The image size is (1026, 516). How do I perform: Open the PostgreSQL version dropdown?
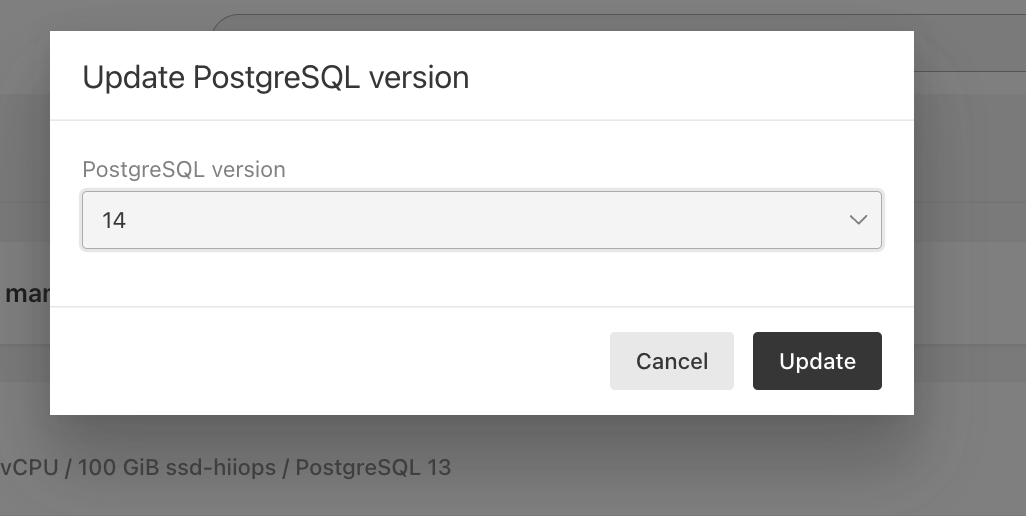pos(481,220)
